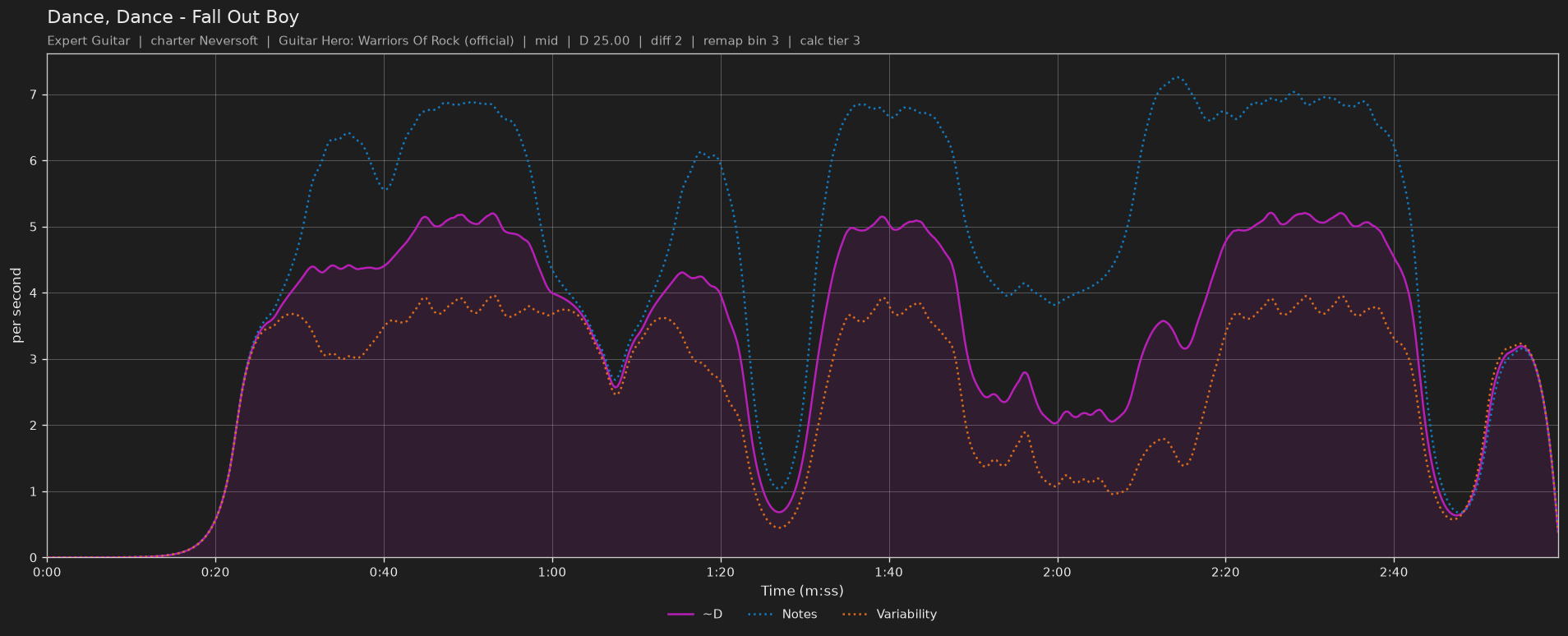Click the "per second" y-axis label
Image resolution: width=1568 pixels, height=636 pixels.
coord(16,306)
